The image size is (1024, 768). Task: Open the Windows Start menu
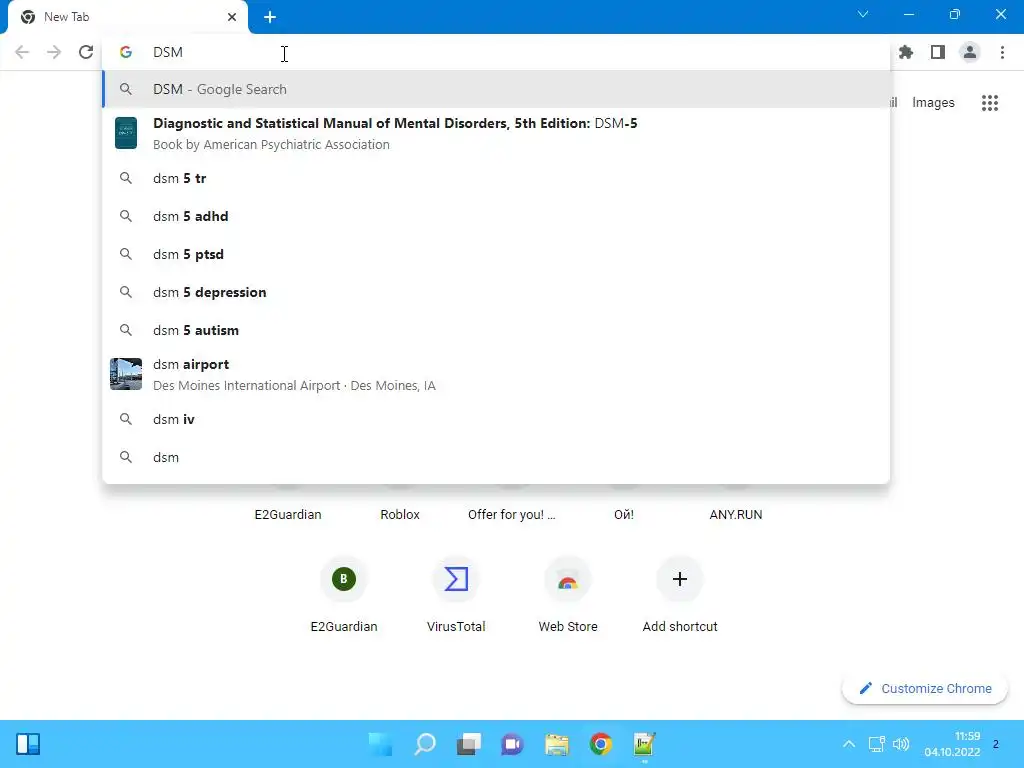[x=381, y=744]
